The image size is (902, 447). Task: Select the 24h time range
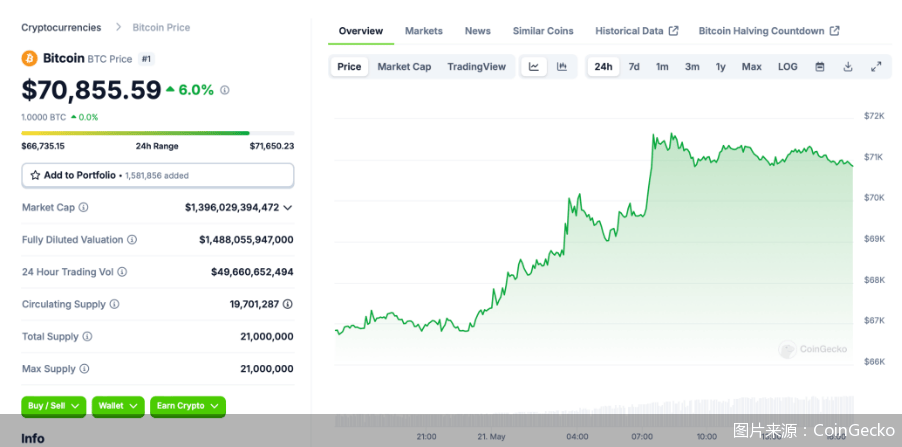(x=603, y=67)
